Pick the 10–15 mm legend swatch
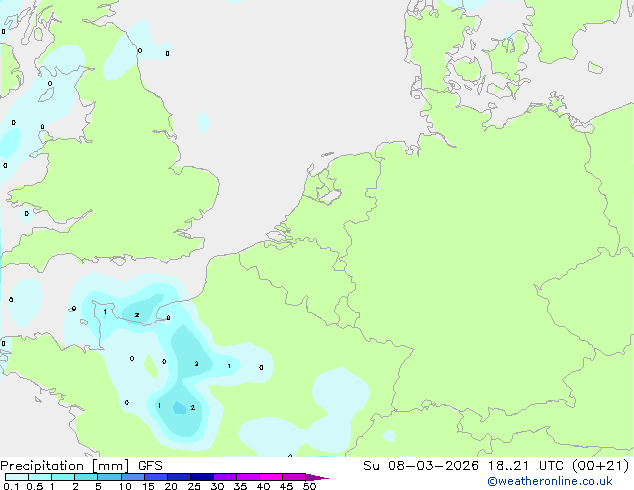The image size is (634, 490). (x=133, y=477)
